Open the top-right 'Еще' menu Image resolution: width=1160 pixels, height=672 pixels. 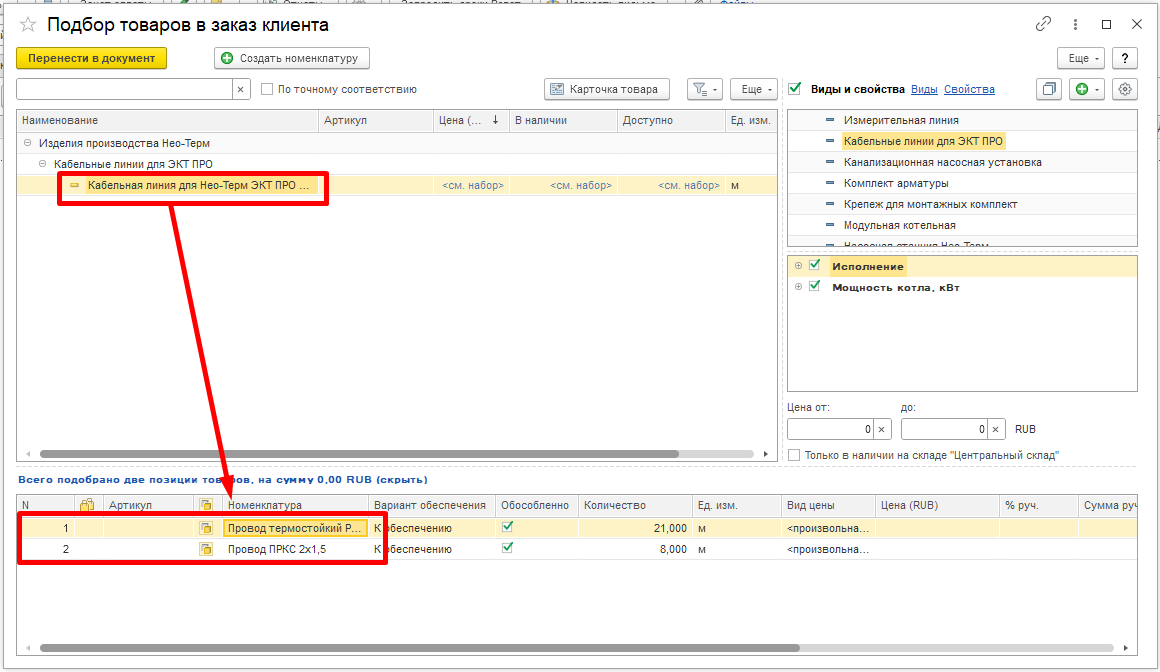click(1081, 58)
